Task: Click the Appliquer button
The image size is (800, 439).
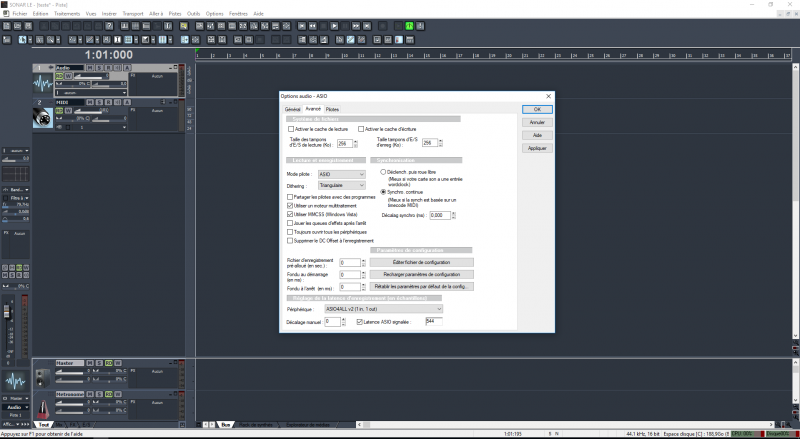Action: click(537, 147)
